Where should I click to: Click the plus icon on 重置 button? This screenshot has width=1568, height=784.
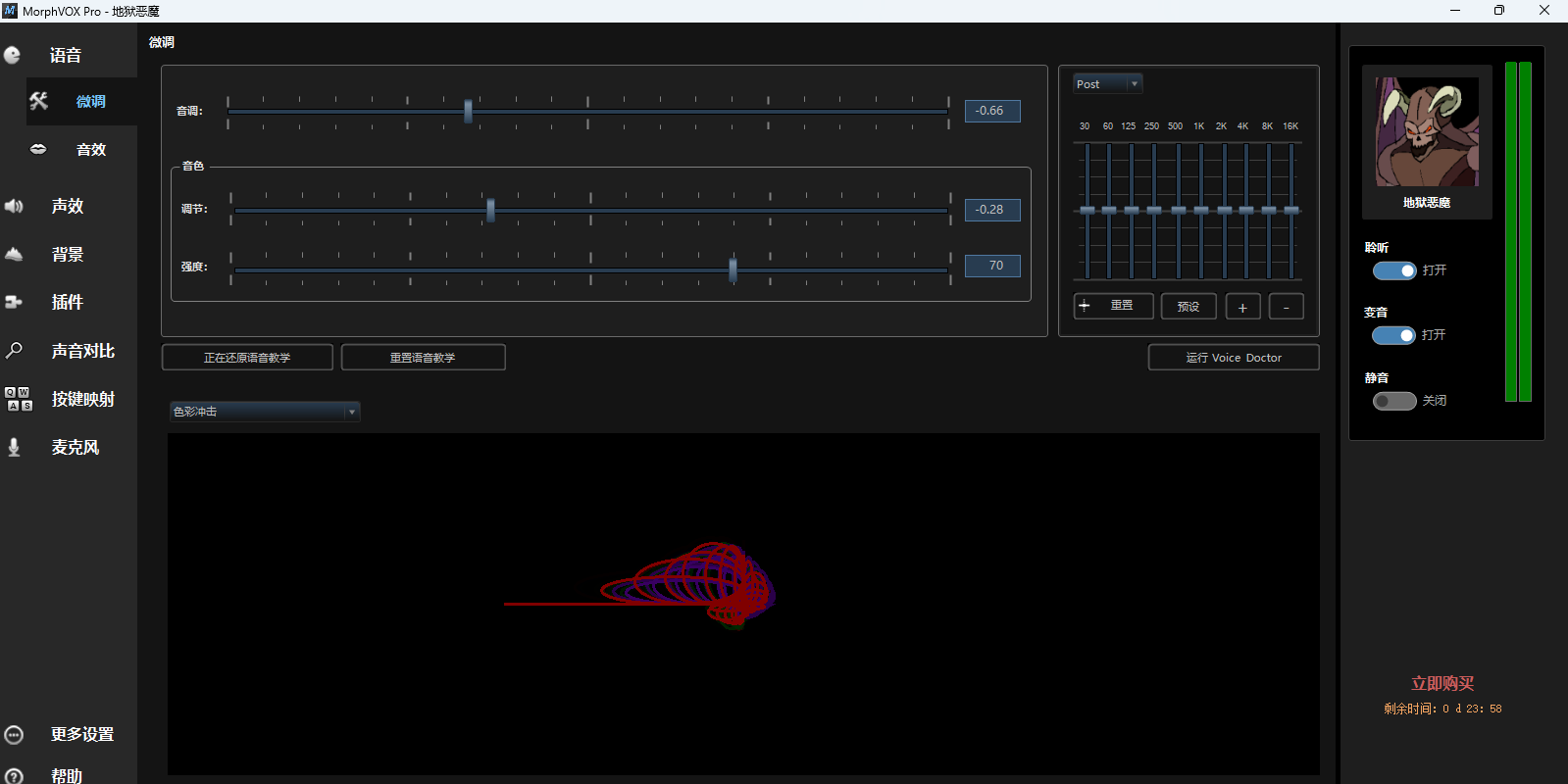tap(1085, 306)
